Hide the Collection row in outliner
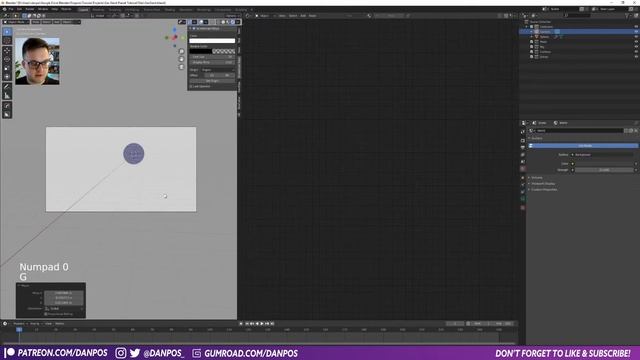 (636, 27)
